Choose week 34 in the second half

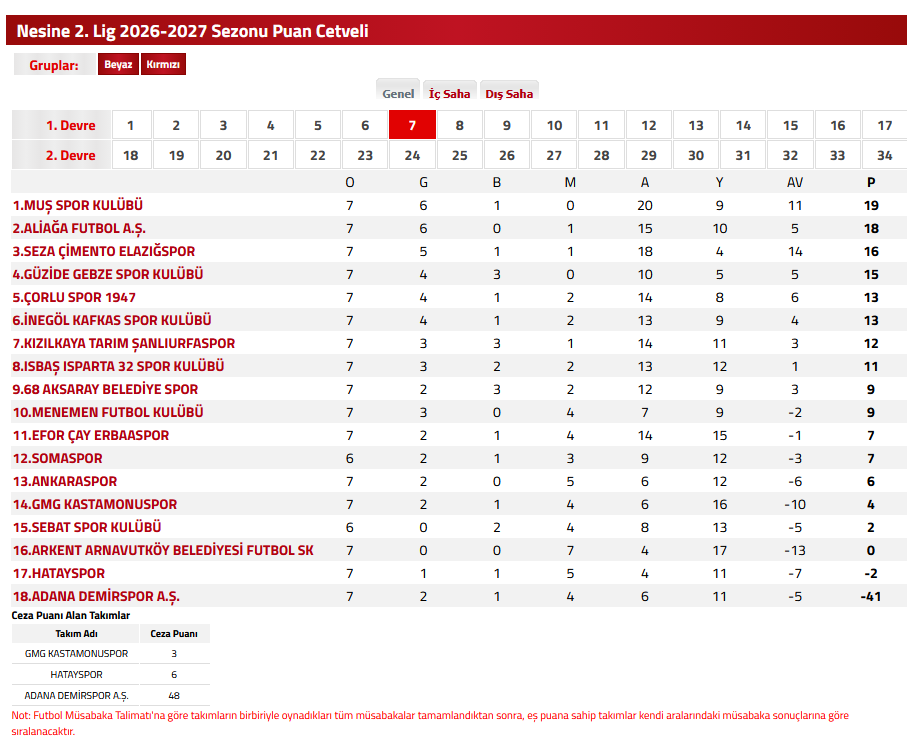coord(884,155)
